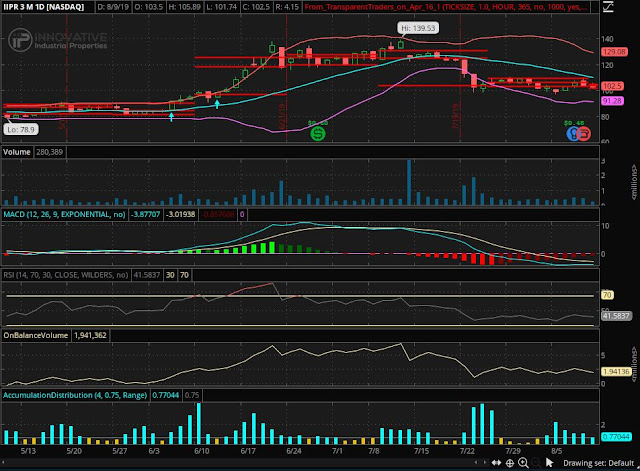Select the pointer cursor drawing tool

tap(549, 462)
